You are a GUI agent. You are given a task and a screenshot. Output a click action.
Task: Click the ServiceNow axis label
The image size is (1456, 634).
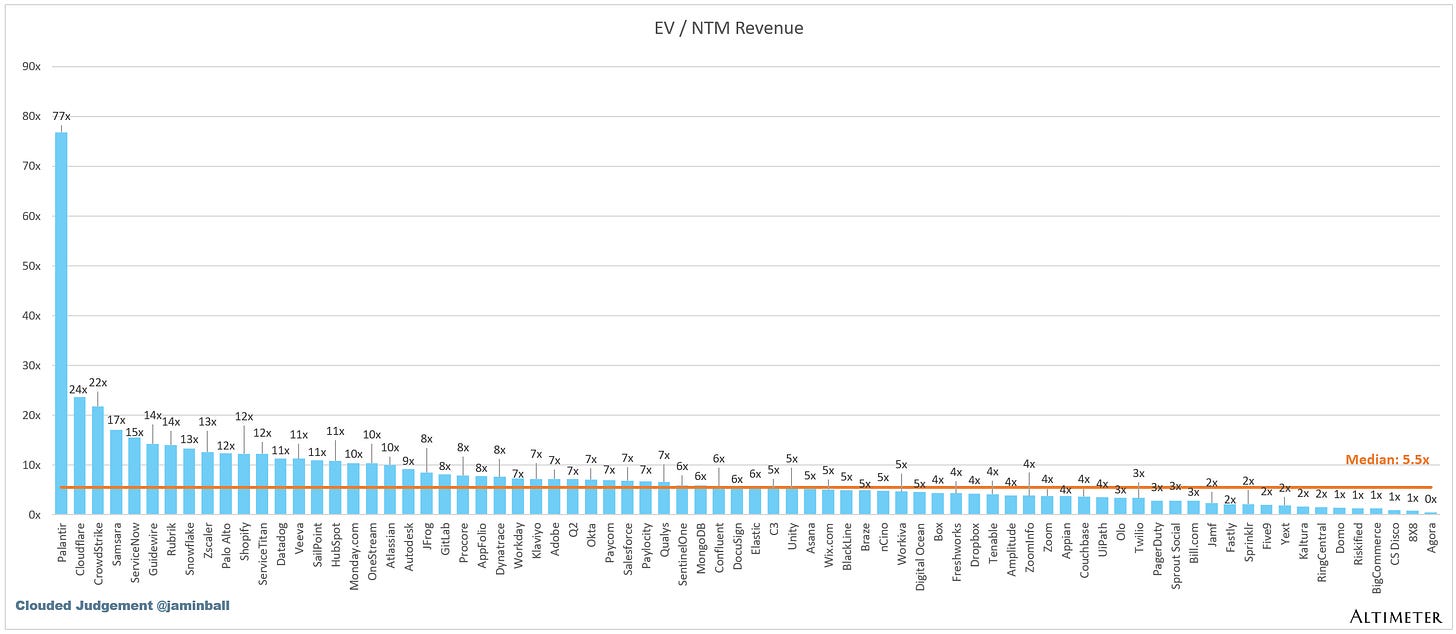pos(134,551)
